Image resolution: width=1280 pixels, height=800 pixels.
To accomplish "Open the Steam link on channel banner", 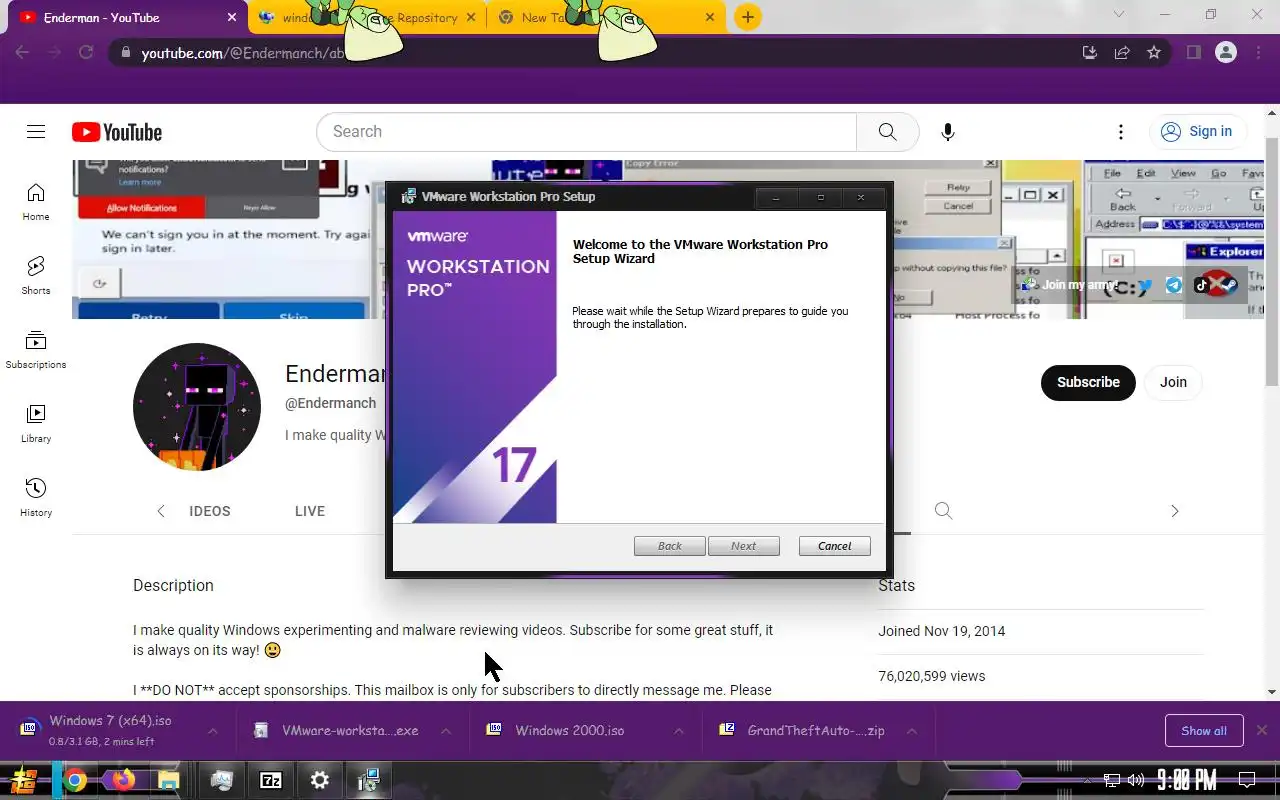I will point(1229,285).
